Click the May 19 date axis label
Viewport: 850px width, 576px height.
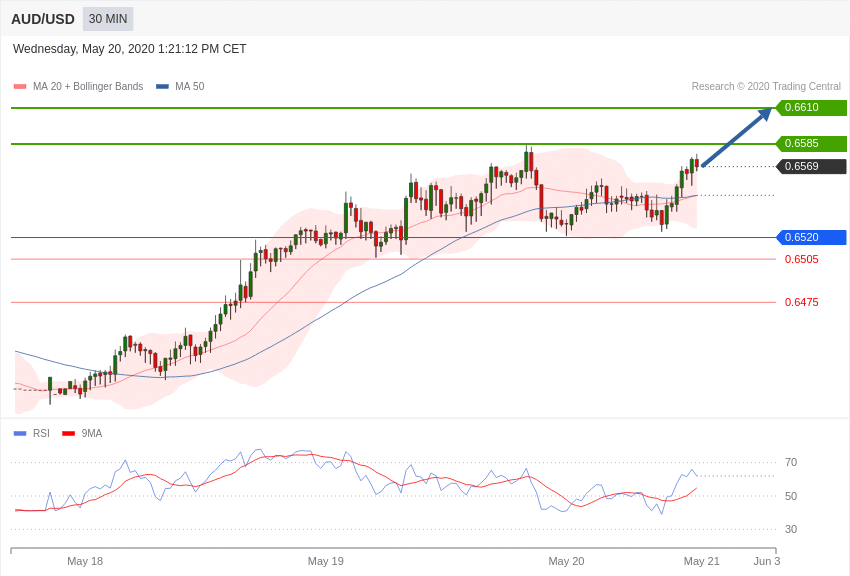coord(326,561)
